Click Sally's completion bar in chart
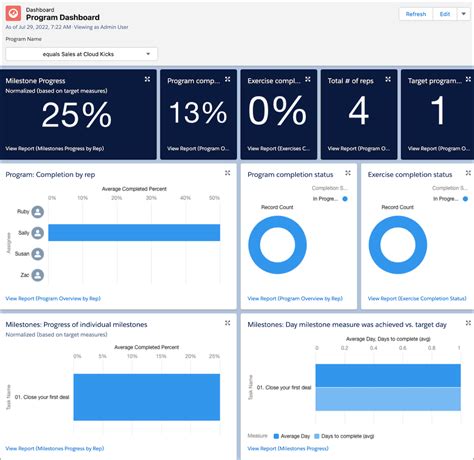Screen dimensions: 474x460 pyautogui.click(x=134, y=232)
